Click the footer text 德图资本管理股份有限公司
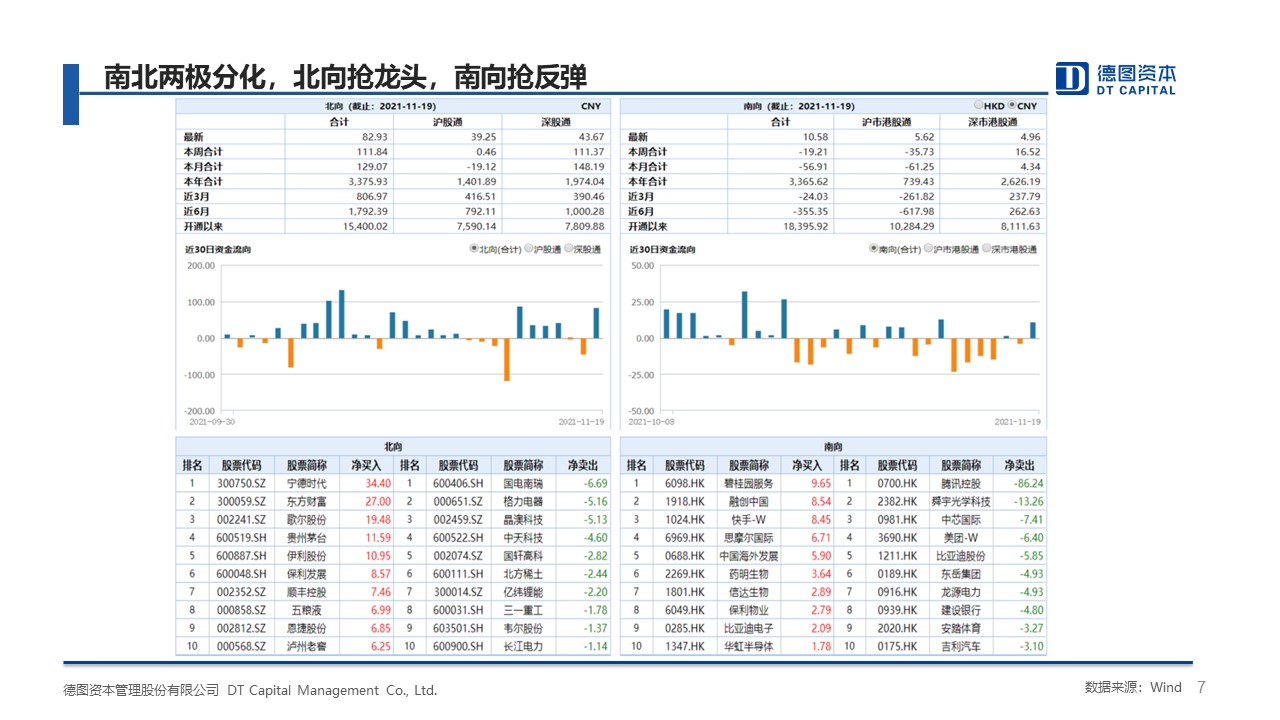This screenshot has width=1280, height=720. (x=141, y=691)
